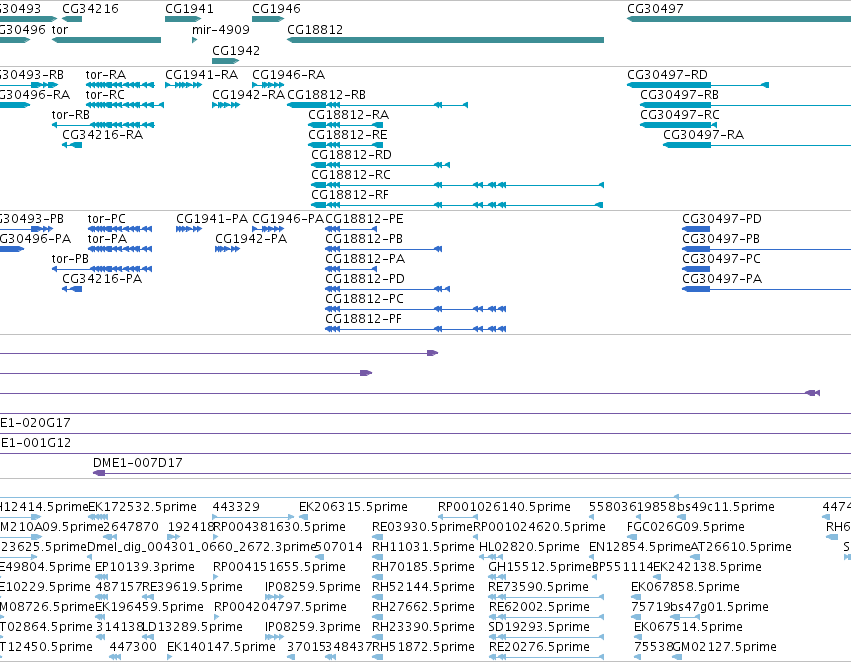This screenshot has width=851, height=662.
Task: Select the long CG18812 gene bar
Action: pyautogui.click(x=445, y=40)
